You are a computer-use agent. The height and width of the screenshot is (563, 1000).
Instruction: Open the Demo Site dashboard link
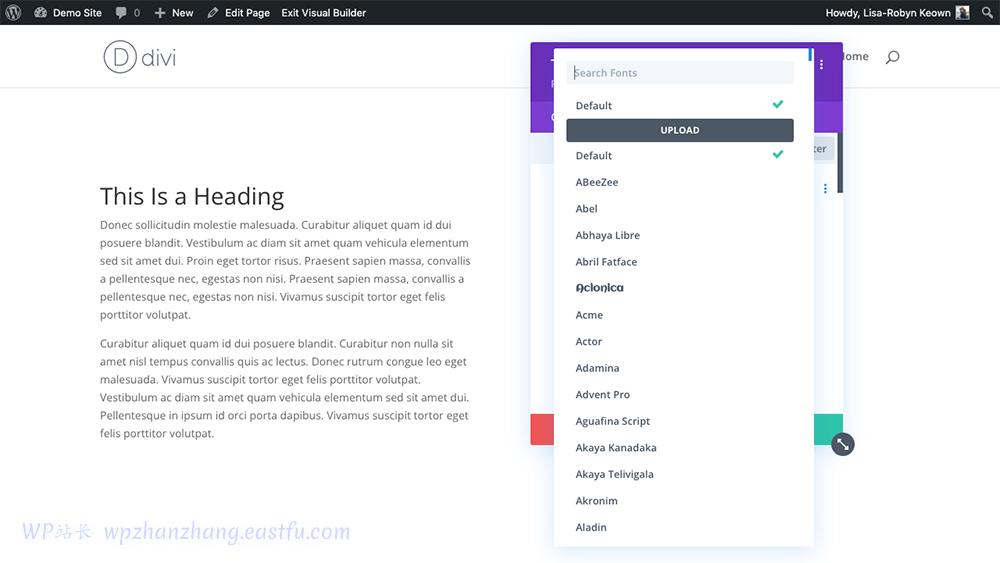click(68, 12)
